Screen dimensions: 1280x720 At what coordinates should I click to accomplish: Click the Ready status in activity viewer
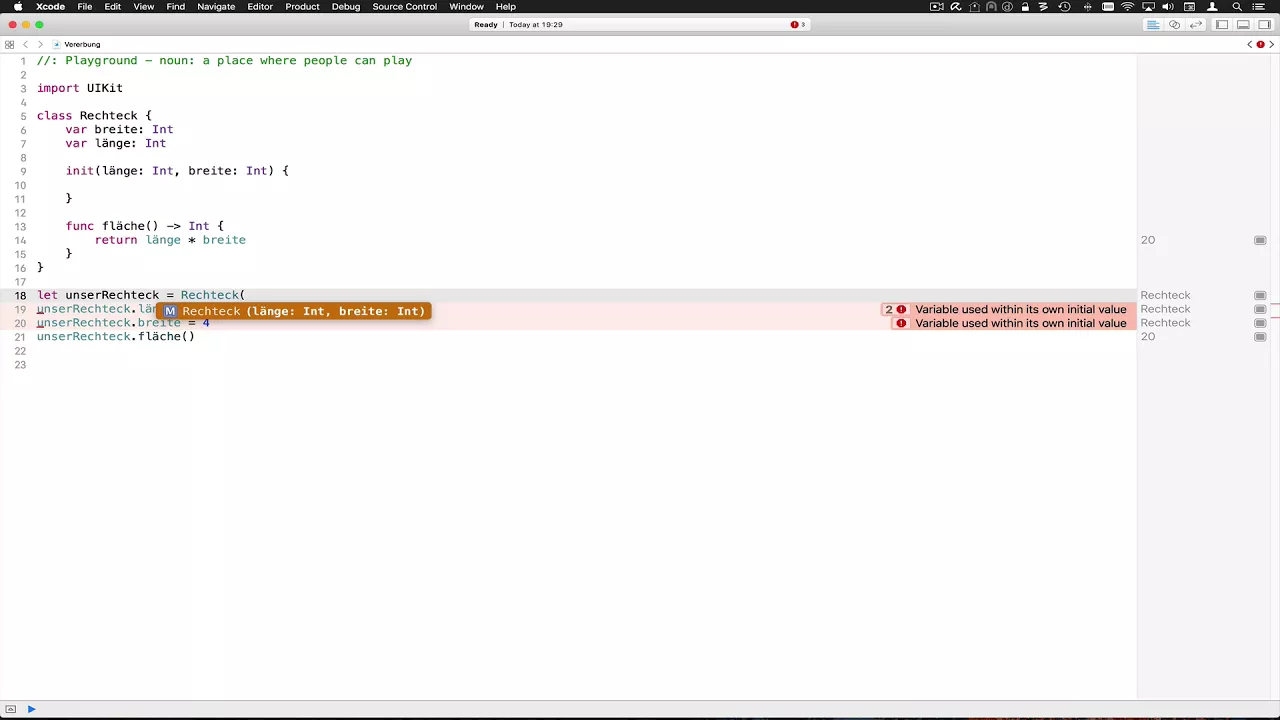click(486, 24)
